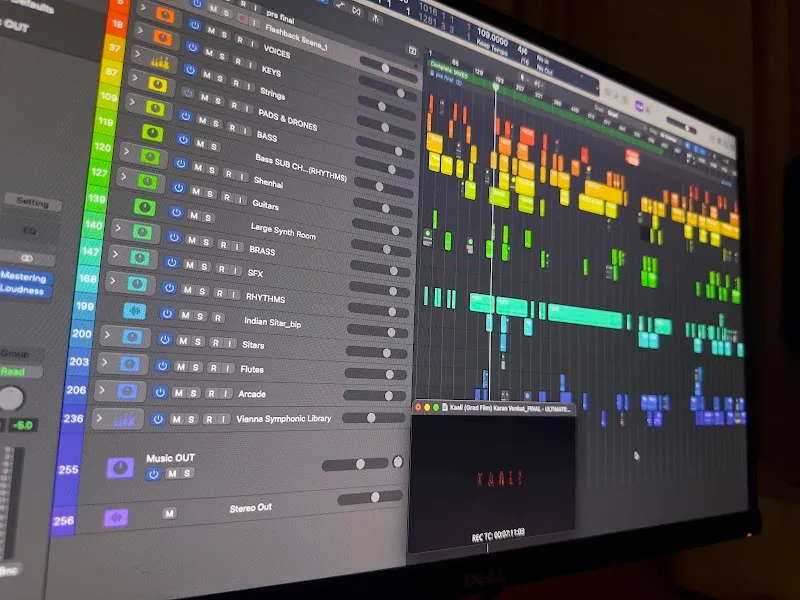Open the Read automation mode menu

(19, 371)
